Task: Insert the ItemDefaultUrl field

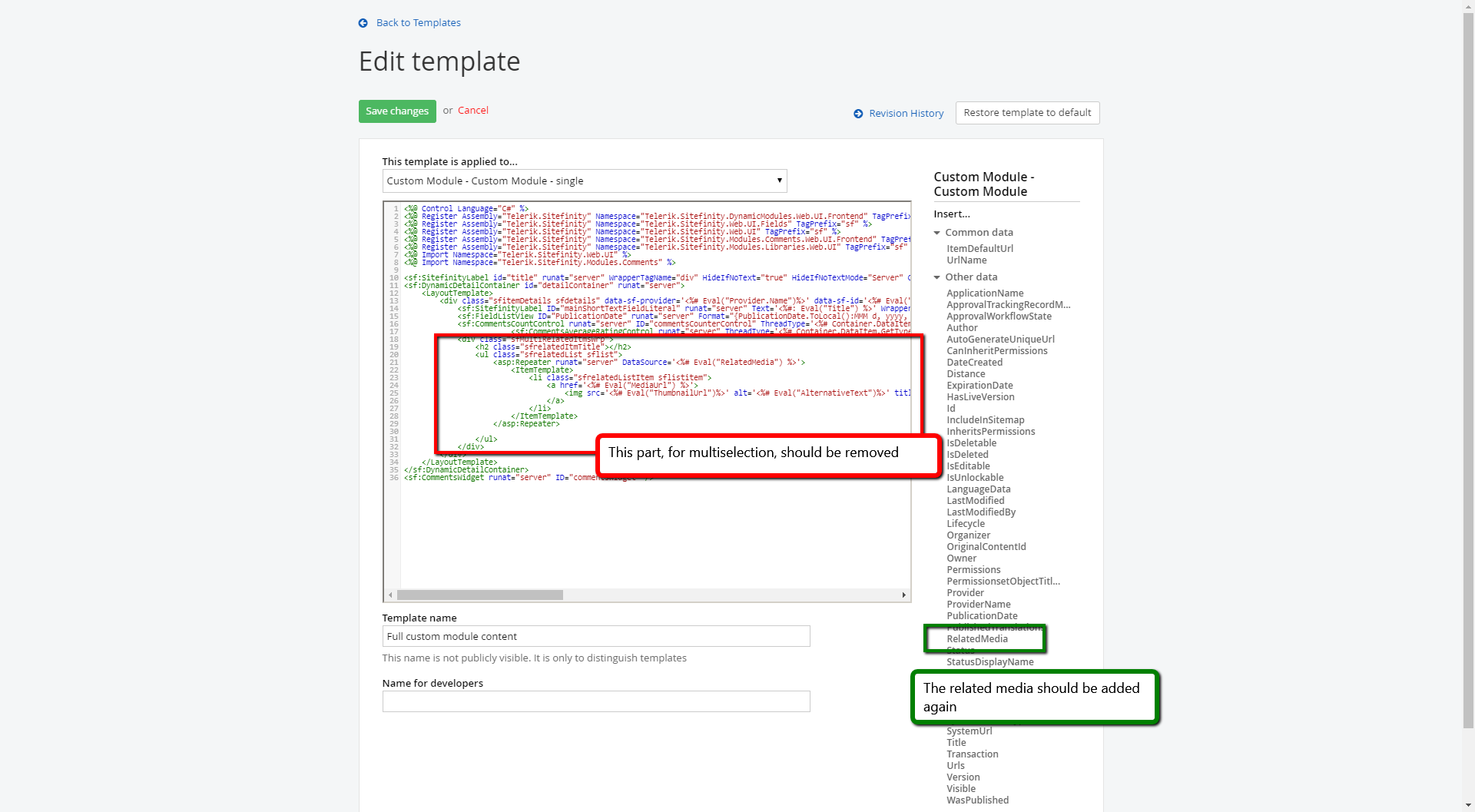Action: [x=979, y=249]
